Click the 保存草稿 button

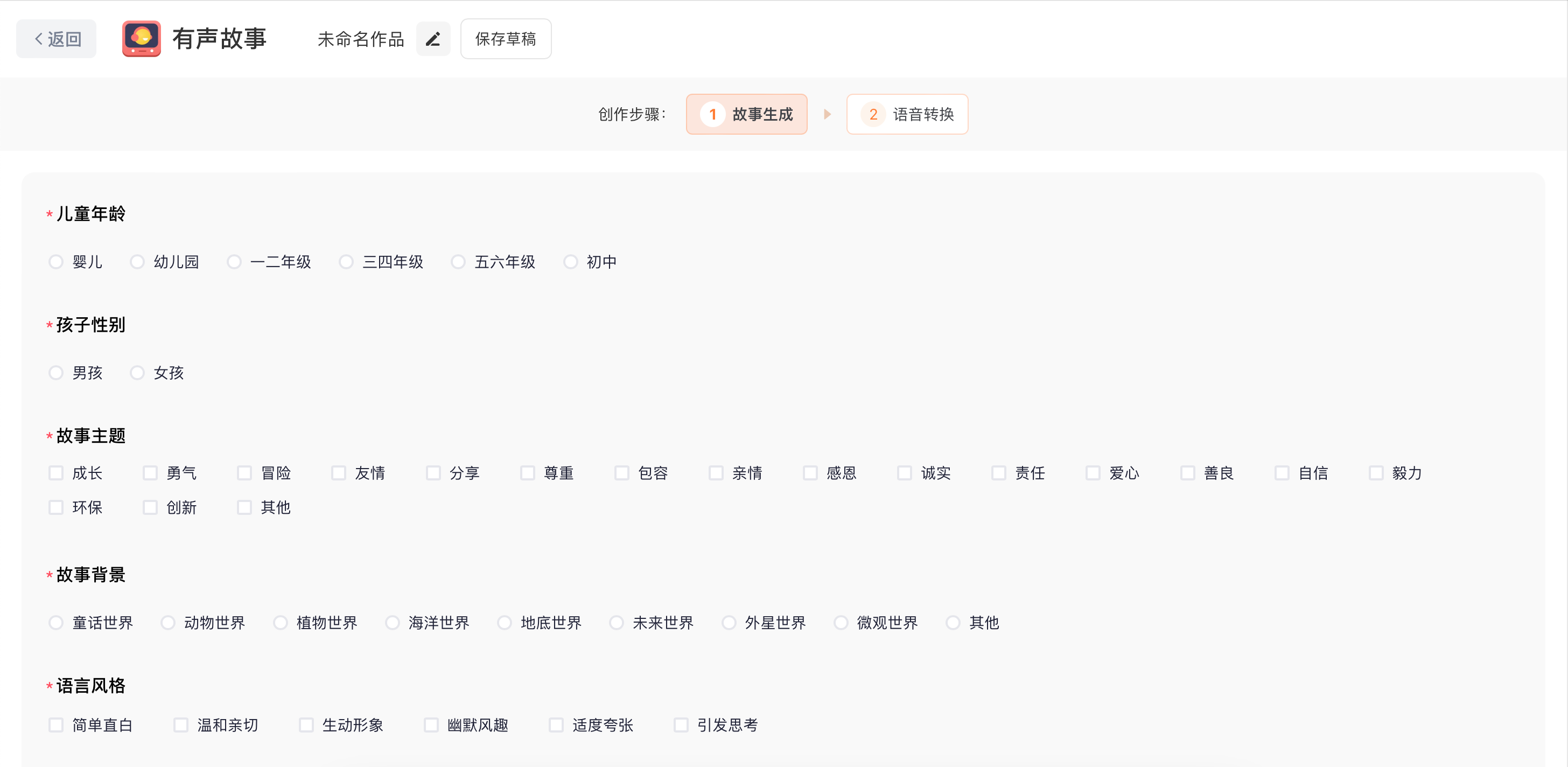pos(506,39)
